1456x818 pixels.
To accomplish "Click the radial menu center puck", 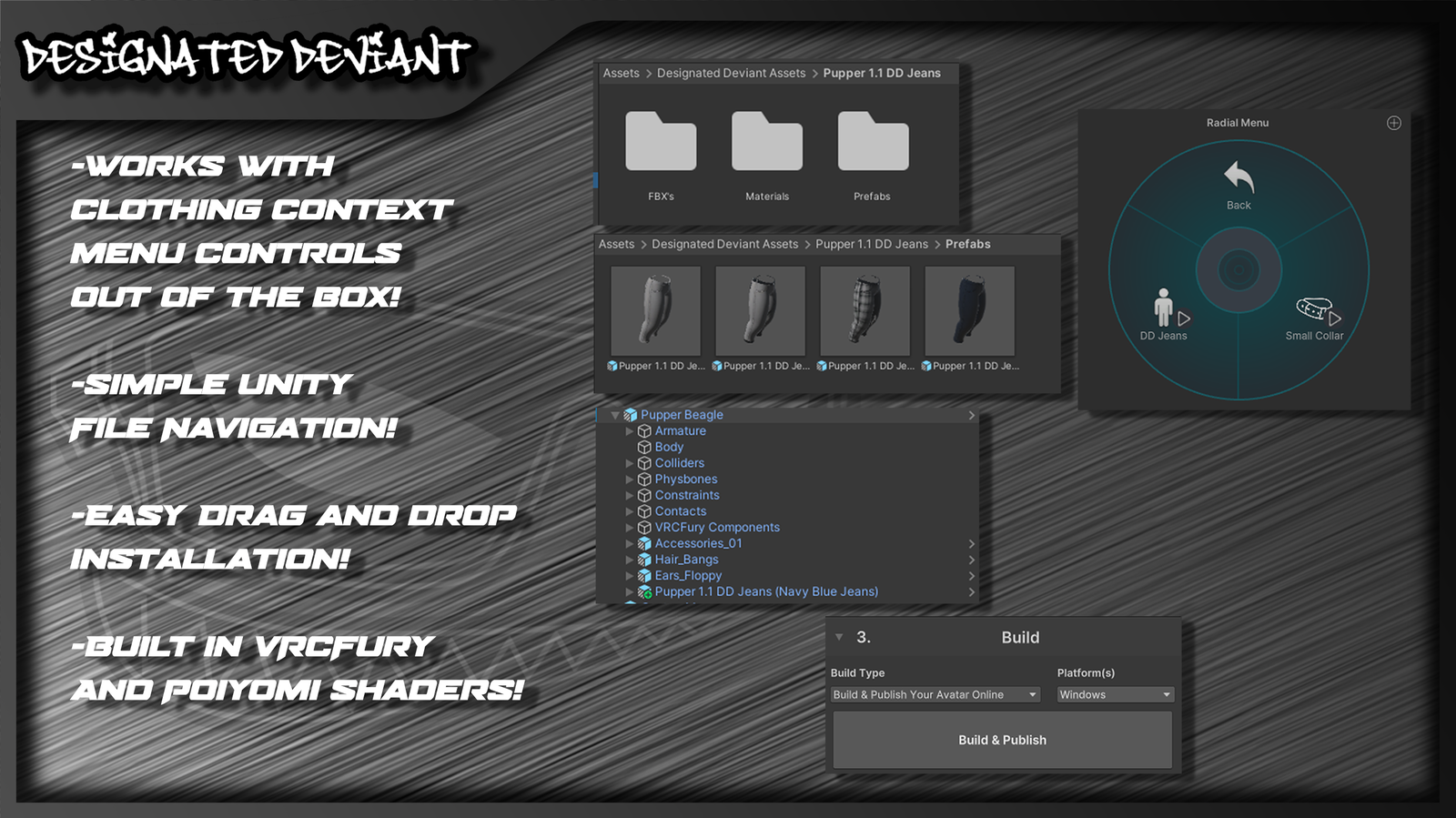I will tap(1239, 270).
